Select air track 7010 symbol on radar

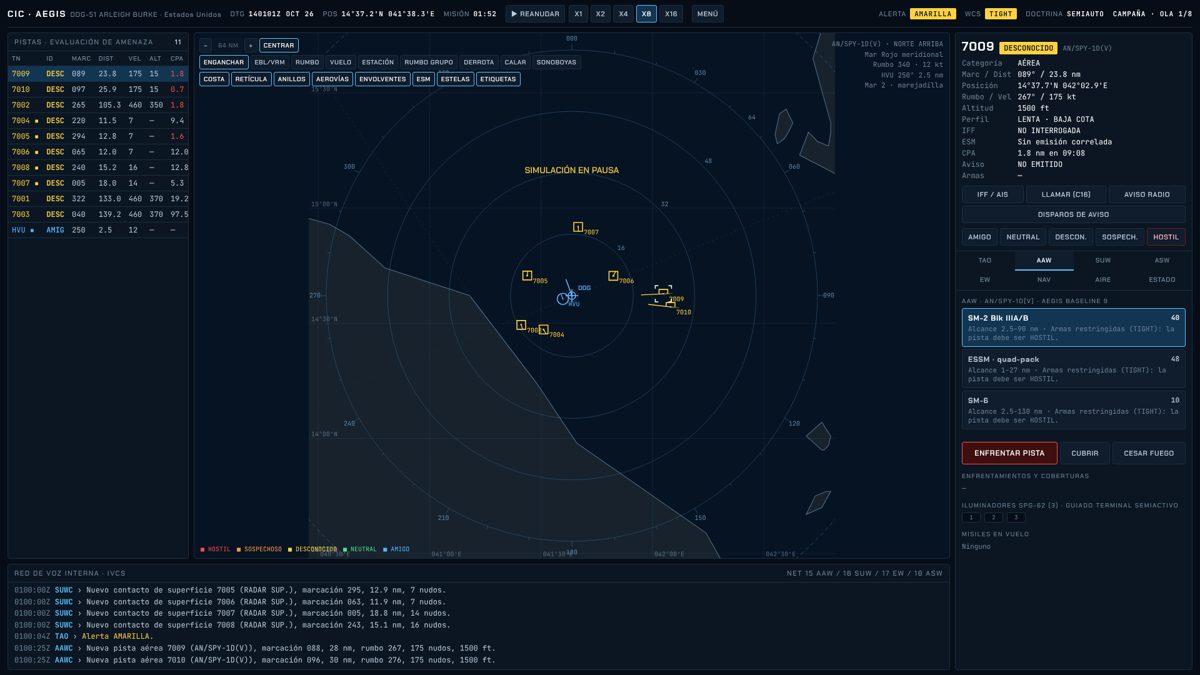point(670,305)
